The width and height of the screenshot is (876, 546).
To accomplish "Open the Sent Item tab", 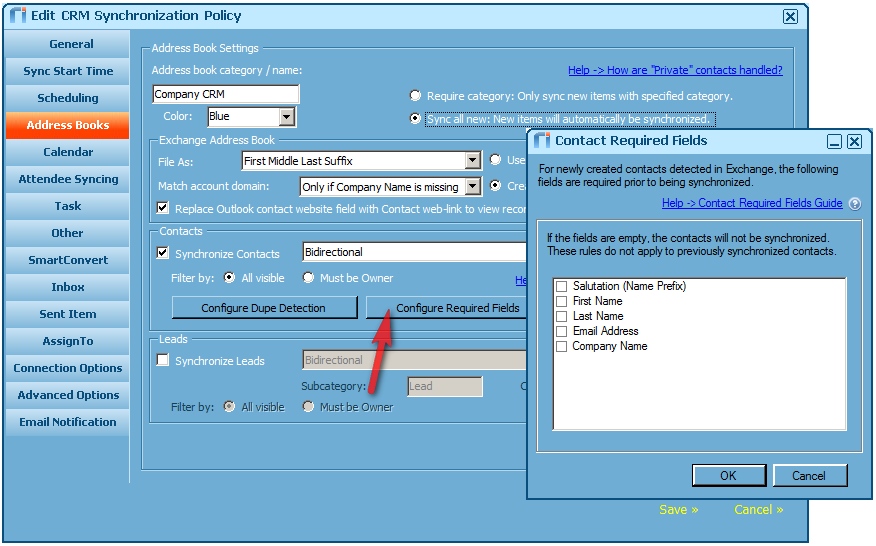I will pyautogui.click(x=68, y=314).
